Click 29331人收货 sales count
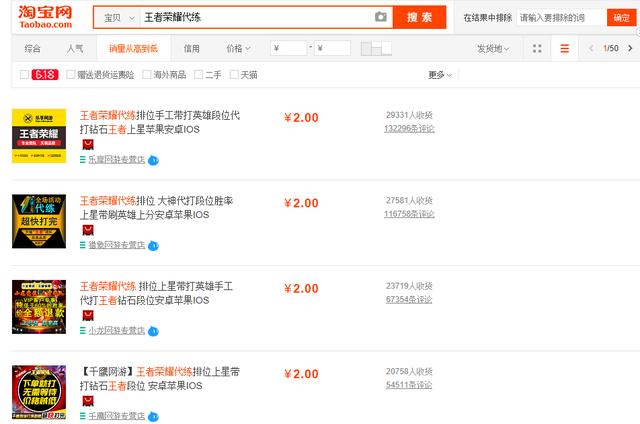The height and width of the screenshot is (424, 640). point(409,115)
